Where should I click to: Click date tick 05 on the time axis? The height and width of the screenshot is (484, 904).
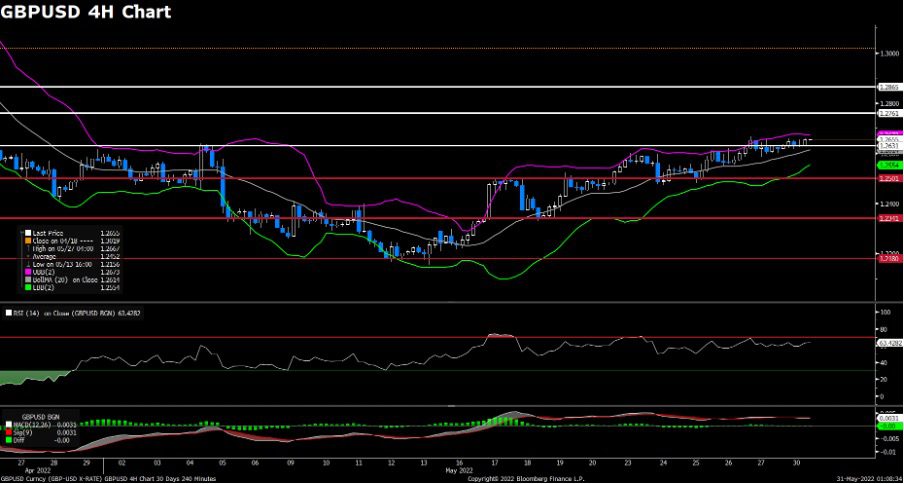(x=223, y=463)
